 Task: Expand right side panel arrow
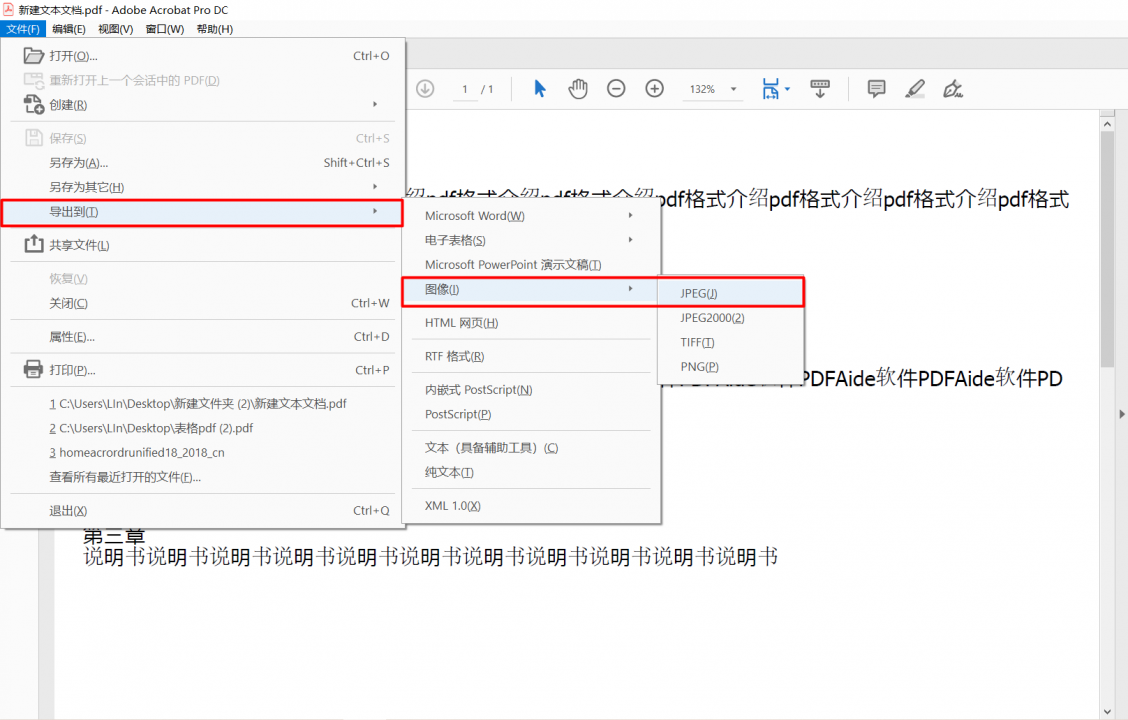coord(1122,414)
